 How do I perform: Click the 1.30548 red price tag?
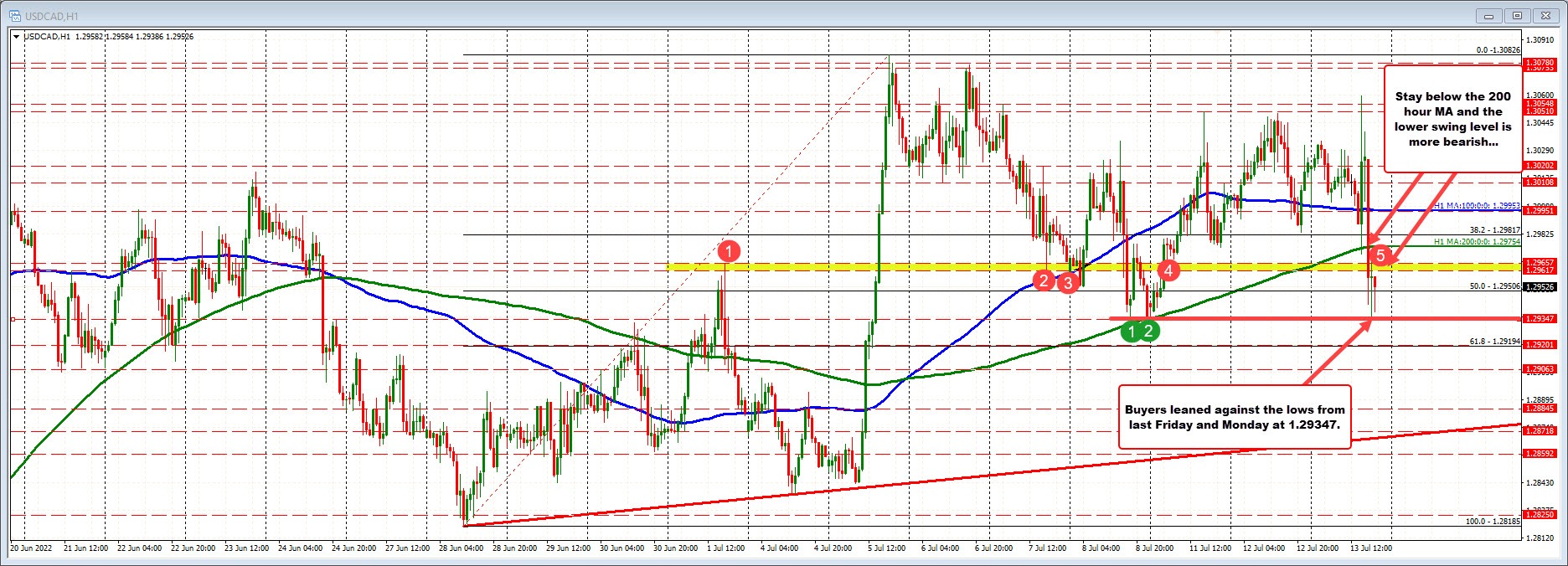point(1540,104)
